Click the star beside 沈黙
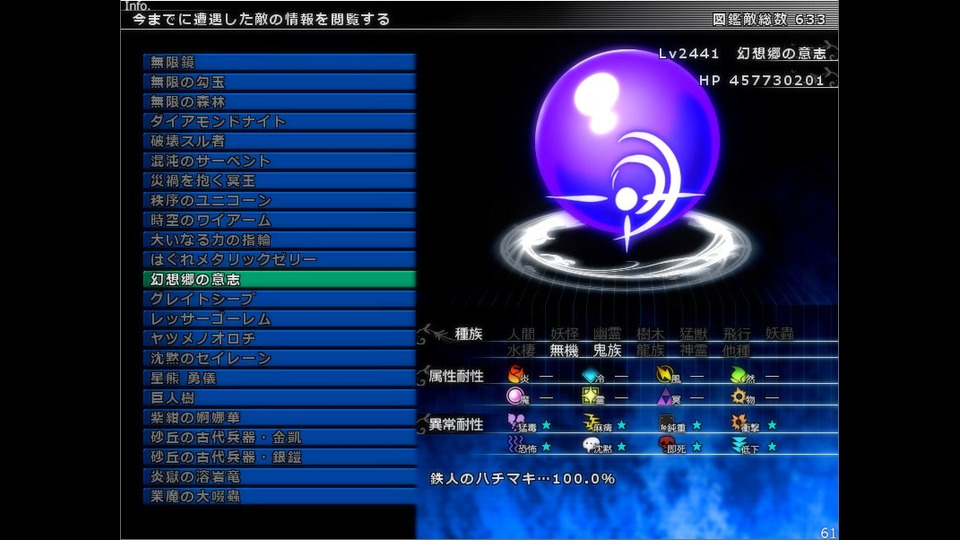This screenshot has width=960, height=540. tap(621, 447)
